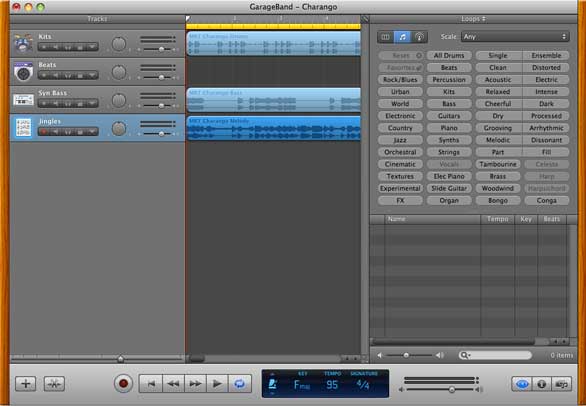Click the Jingles track pan knob
This screenshot has width=586, height=406.
pyautogui.click(x=119, y=129)
